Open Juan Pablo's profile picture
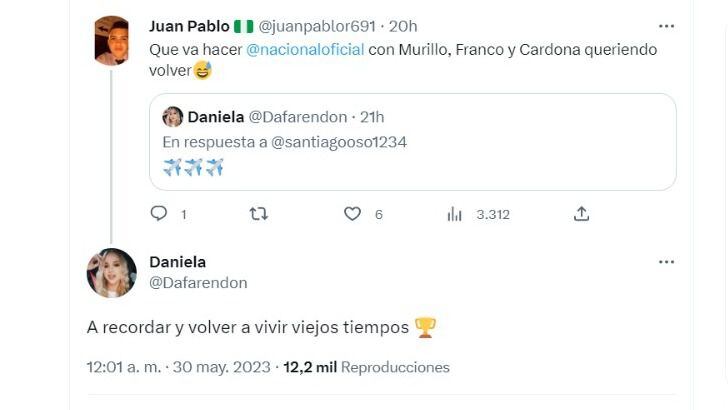This screenshot has height=410, width=728. tap(112, 41)
